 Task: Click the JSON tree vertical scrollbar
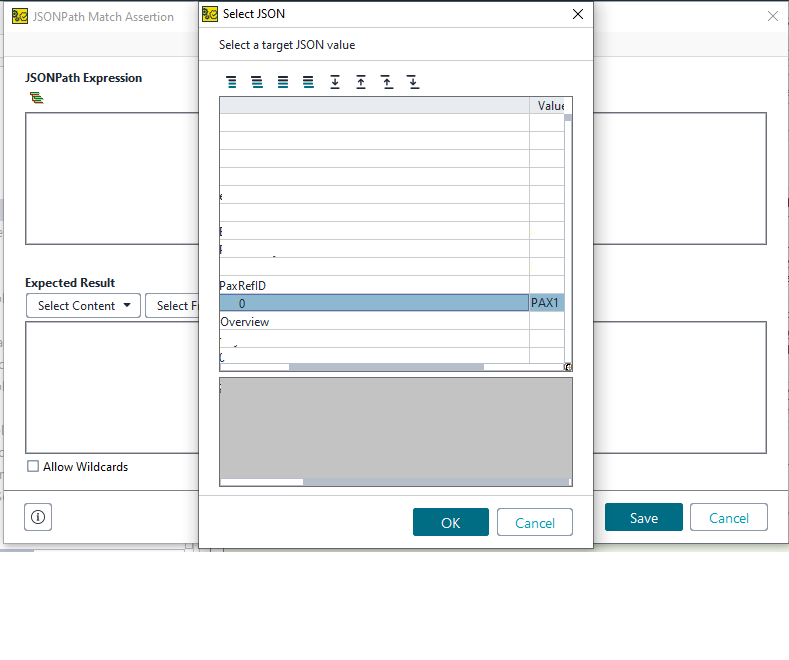(x=568, y=238)
